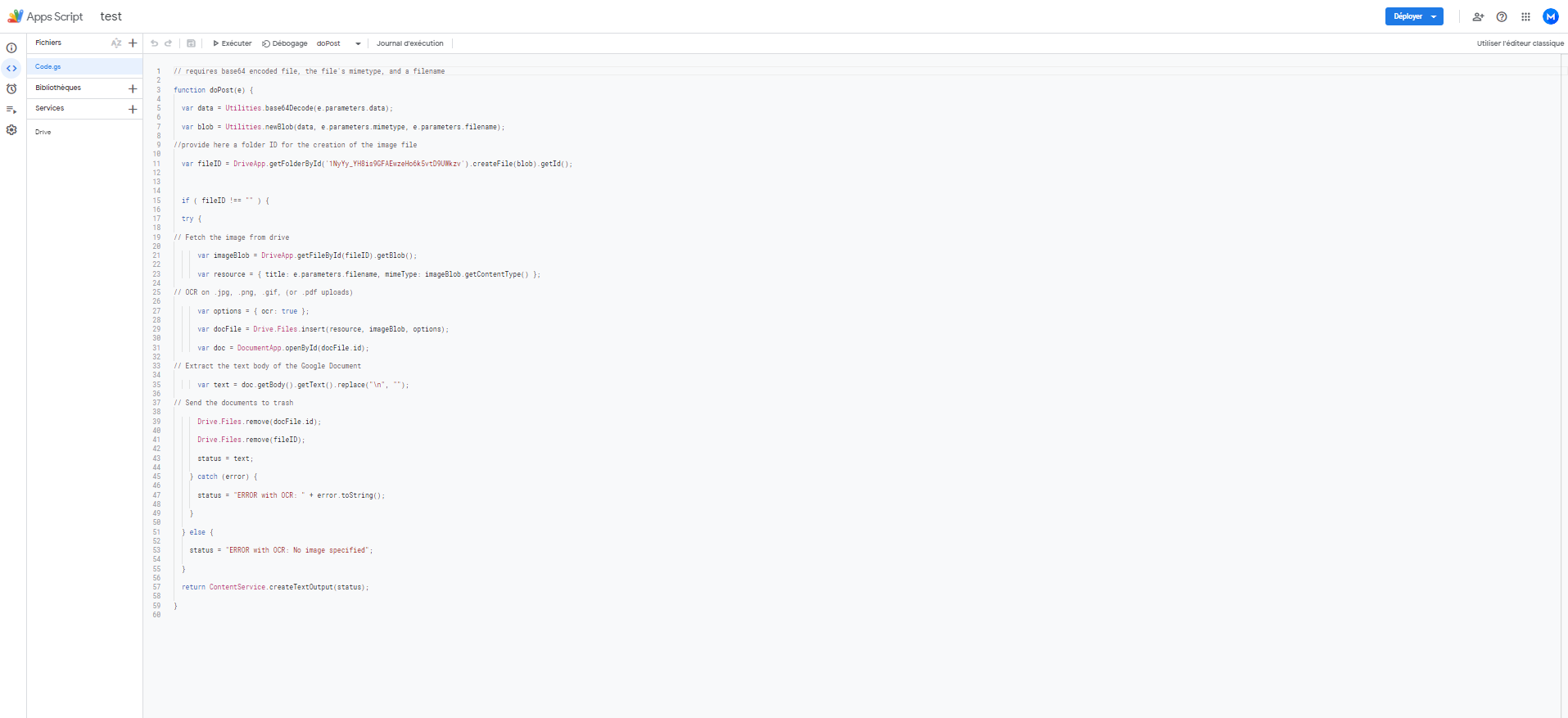Screen dimensions: 1568x718
Task: Add a service via Services plus icon
Action: pyautogui.click(x=133, y=109)
